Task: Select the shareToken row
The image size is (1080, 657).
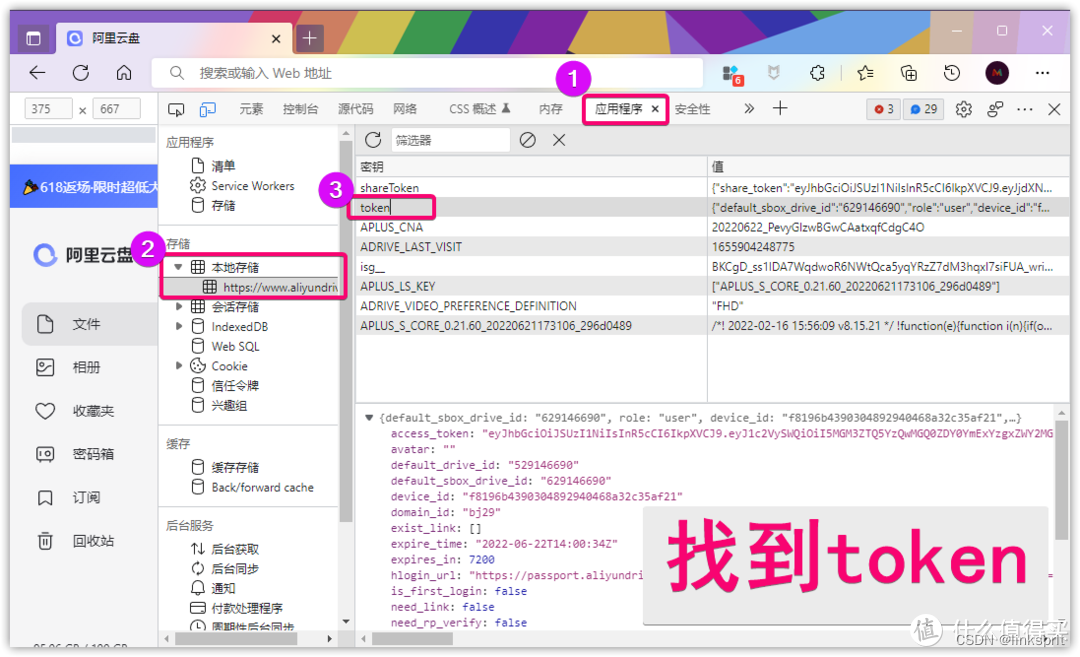Action: click(712, 187)
